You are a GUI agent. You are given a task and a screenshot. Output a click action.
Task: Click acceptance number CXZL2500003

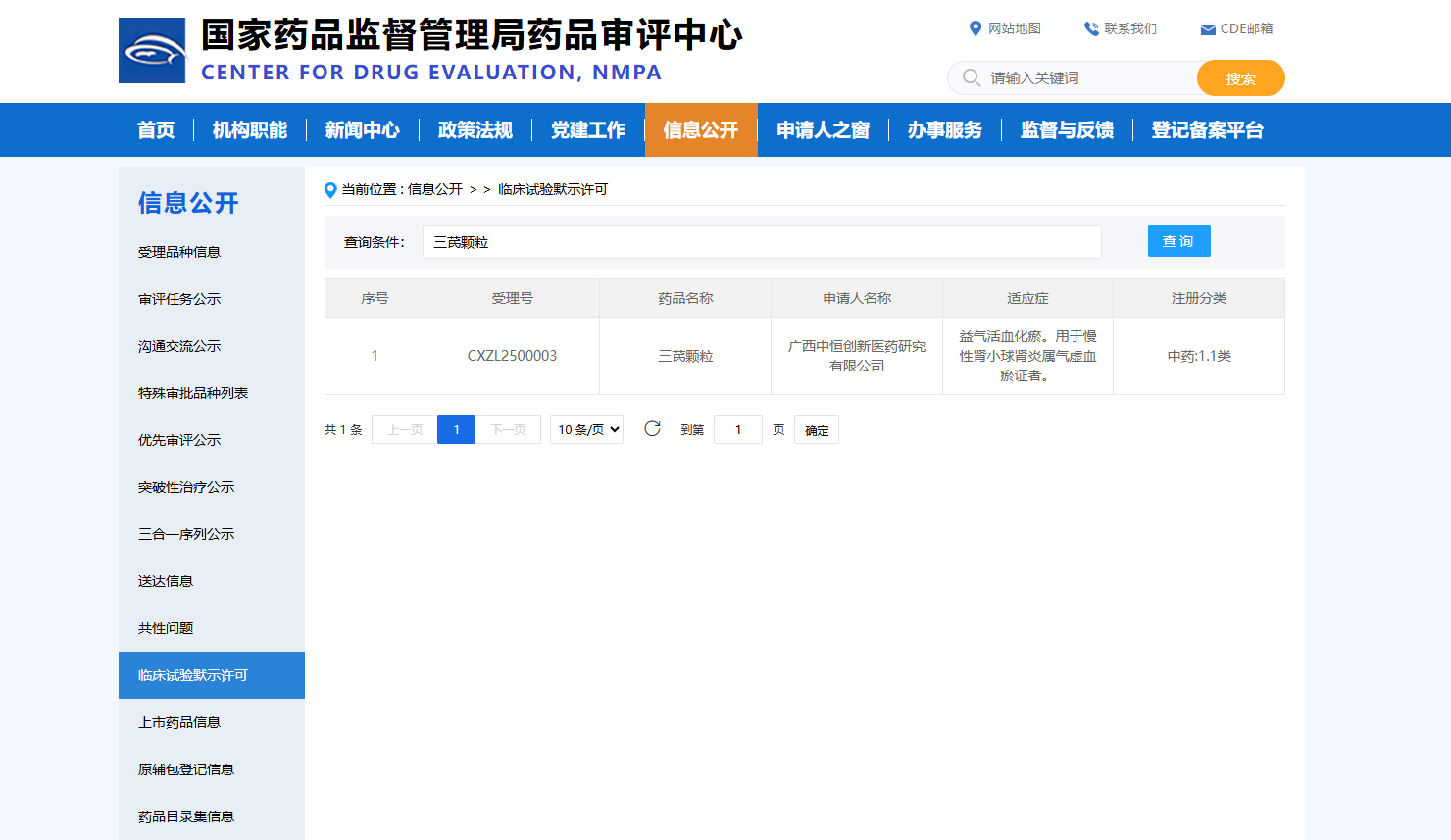(x=512, y=356)
